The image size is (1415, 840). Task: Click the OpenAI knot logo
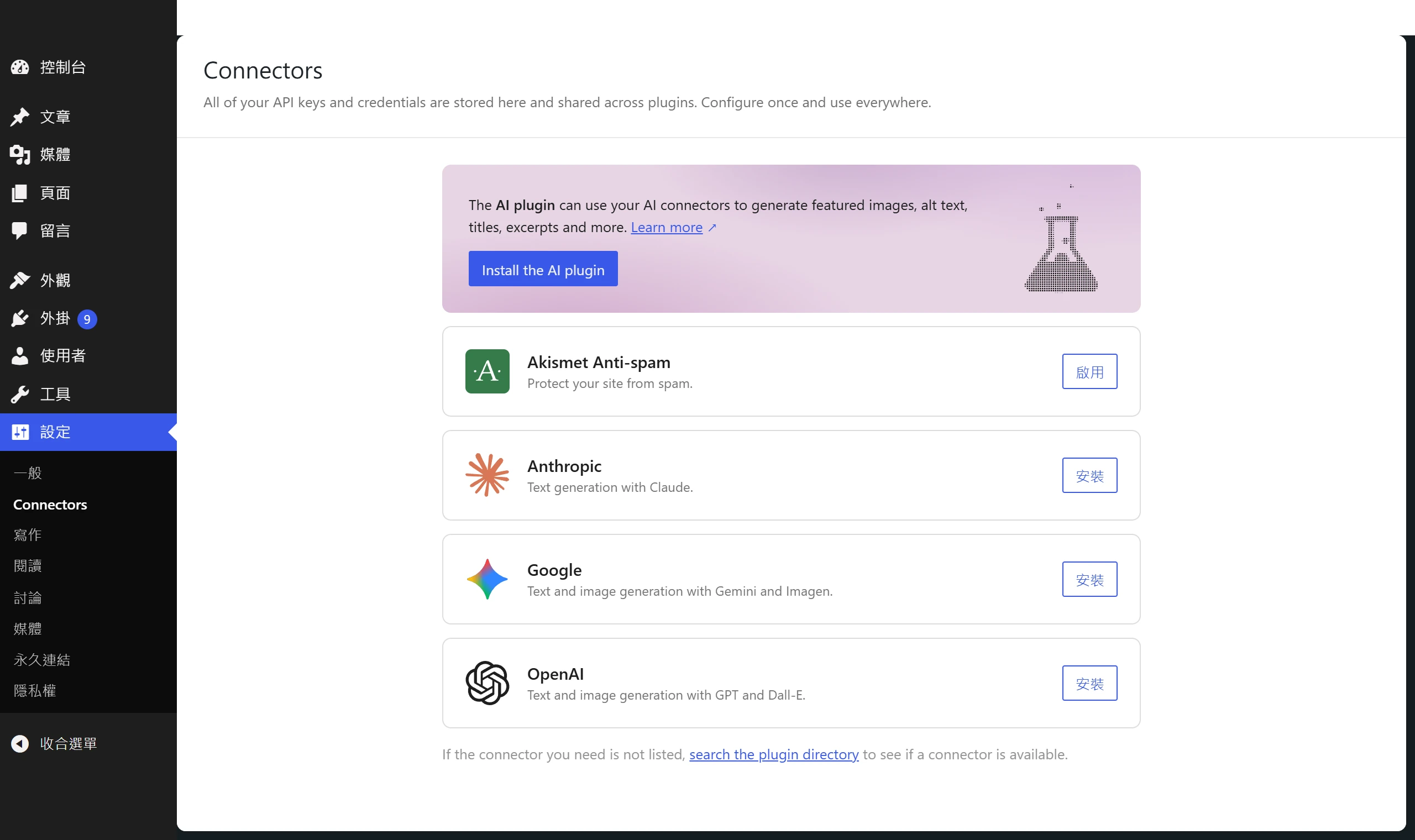click(x=488, y=683)
